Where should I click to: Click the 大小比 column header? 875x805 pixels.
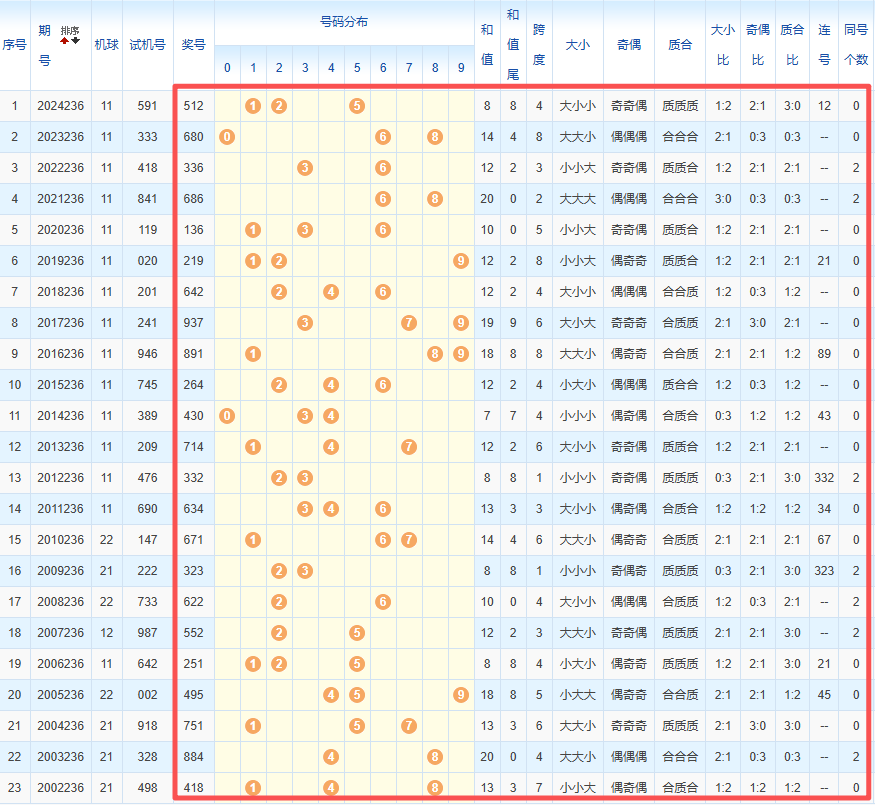pos(723,45)
